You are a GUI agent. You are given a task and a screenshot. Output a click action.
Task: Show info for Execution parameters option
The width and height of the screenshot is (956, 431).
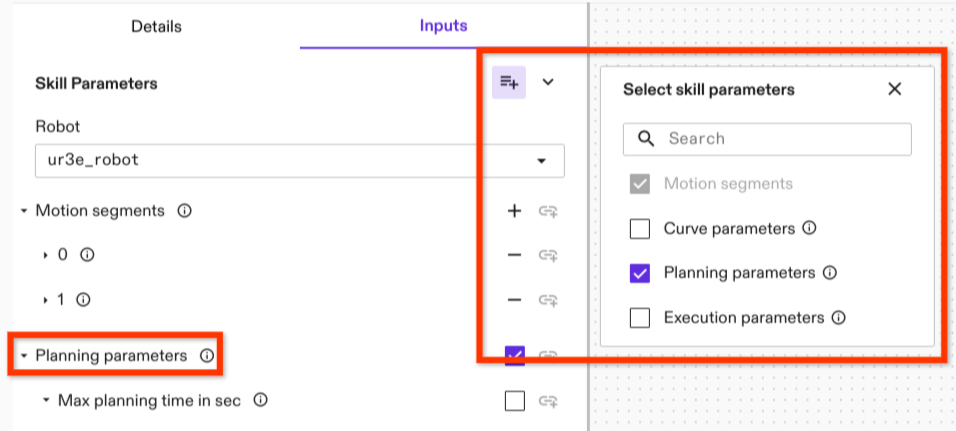[x=838, y=318]
